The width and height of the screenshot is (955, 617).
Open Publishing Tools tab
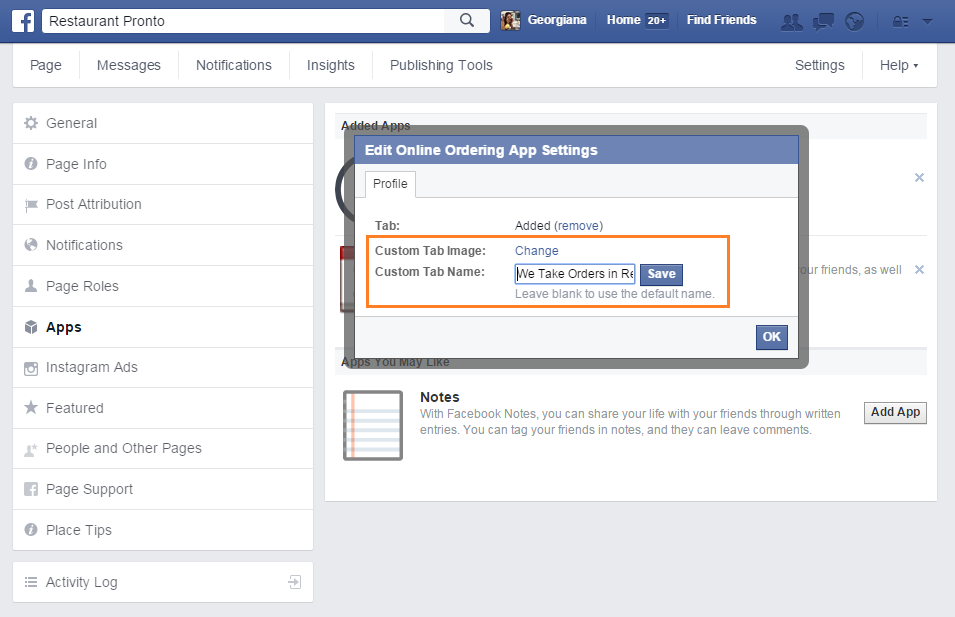(x=441, y=65)
